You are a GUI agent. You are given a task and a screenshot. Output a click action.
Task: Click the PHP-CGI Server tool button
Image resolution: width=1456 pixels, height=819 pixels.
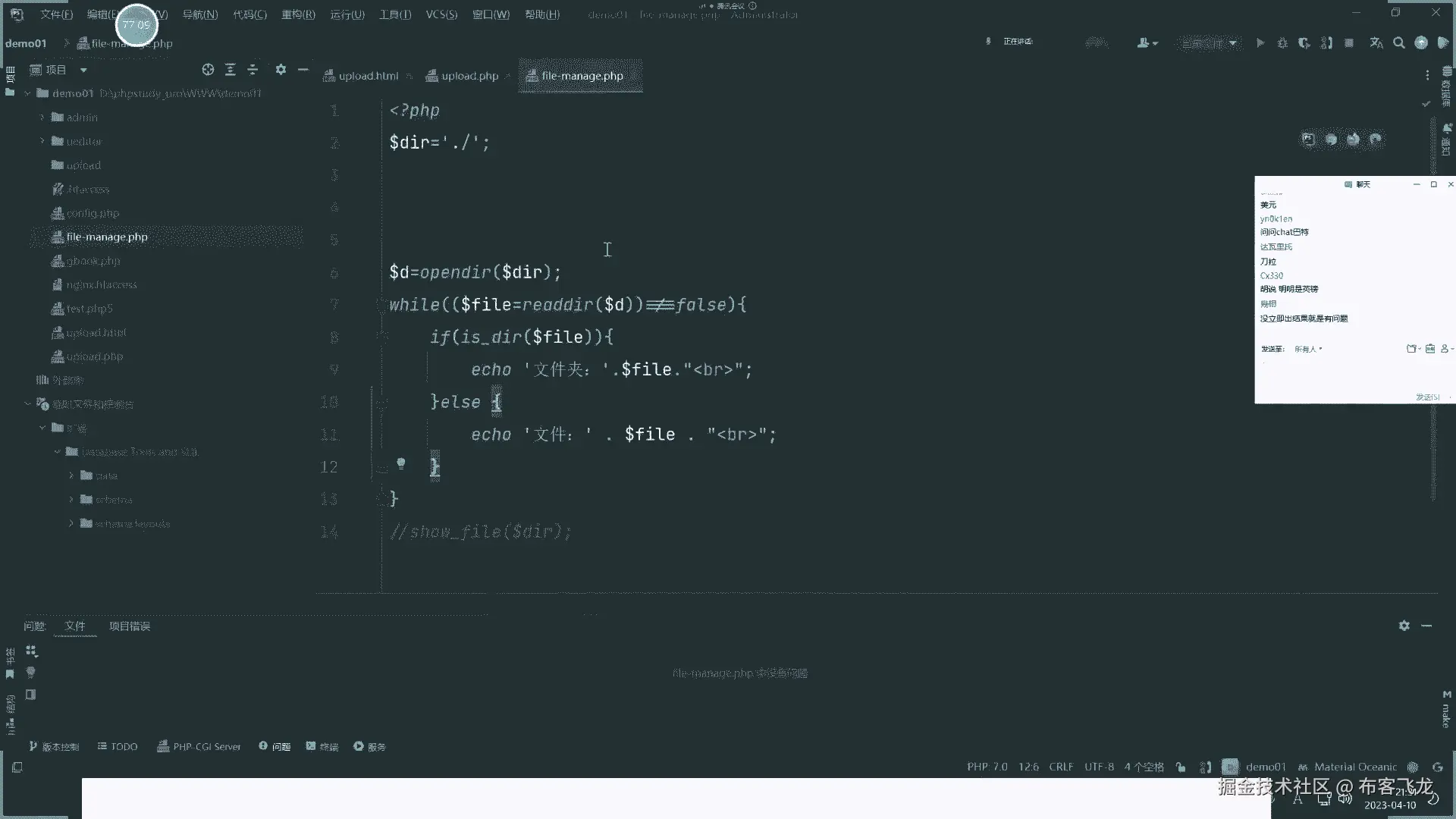click(199, 747)
